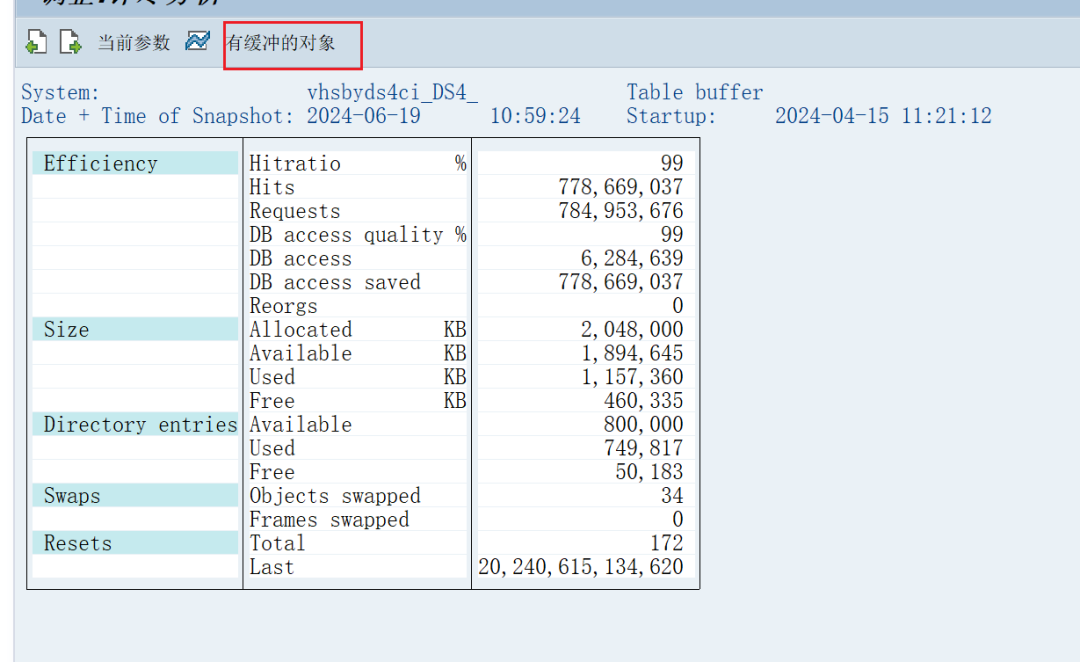Open 当前参数 current parameters
The height and width of the screenshot is (662, 1080).
point(134,43)
